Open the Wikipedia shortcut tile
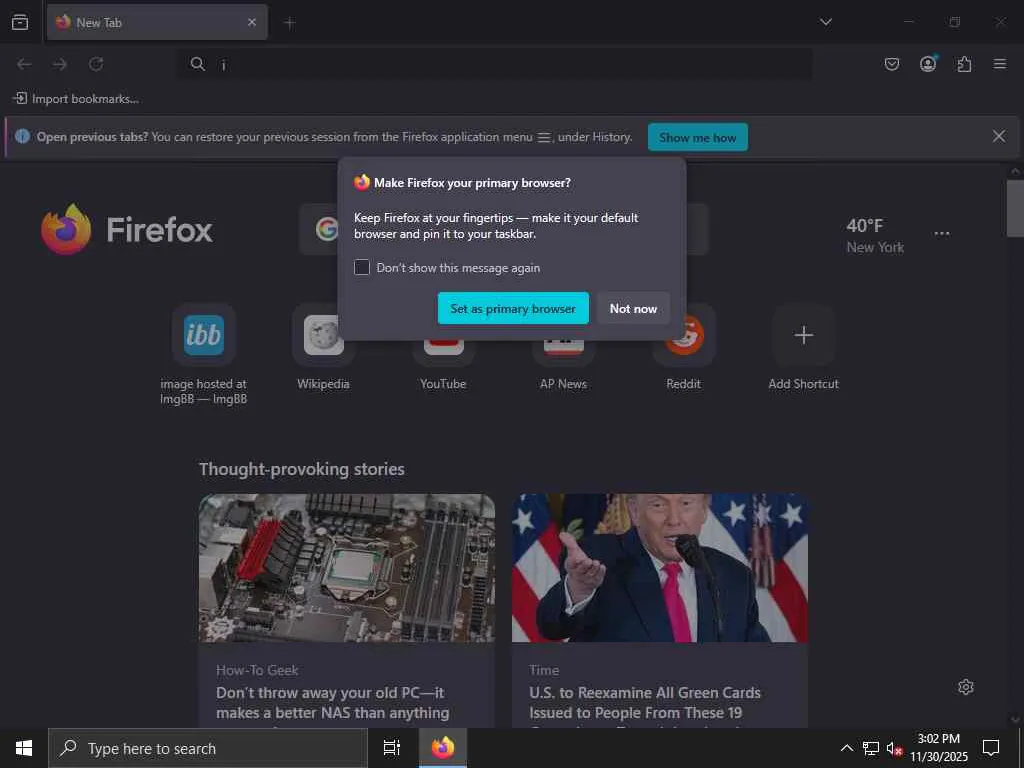1024x768 pixels. [323, 335]
